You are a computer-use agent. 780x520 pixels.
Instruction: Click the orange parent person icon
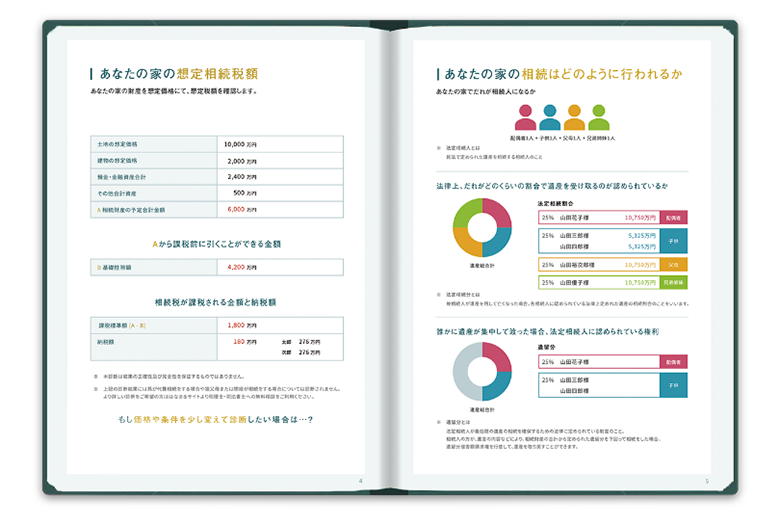pyautogui.click(x=574, y=118)
